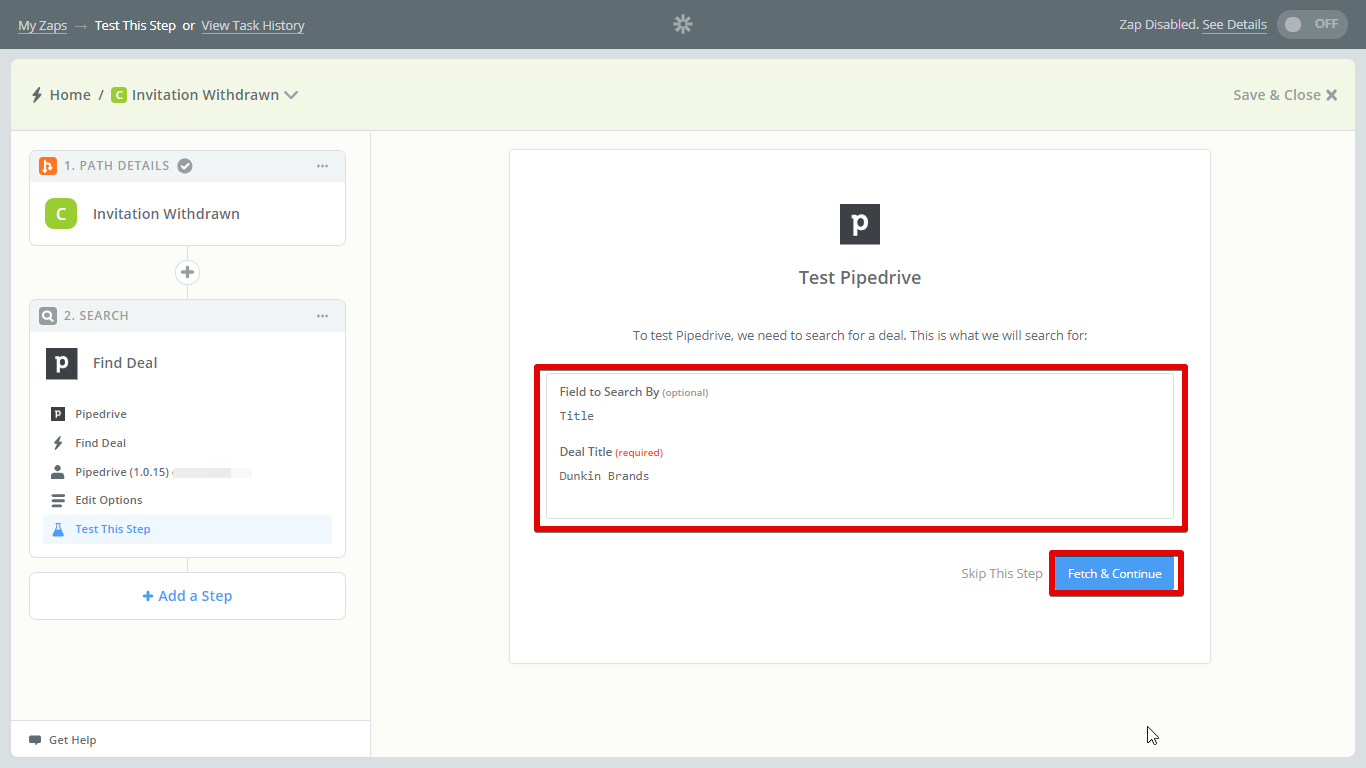Open the step 2 ellipsis menu
The height and width of the screenshot is (768, 1366).
(322, 316)
